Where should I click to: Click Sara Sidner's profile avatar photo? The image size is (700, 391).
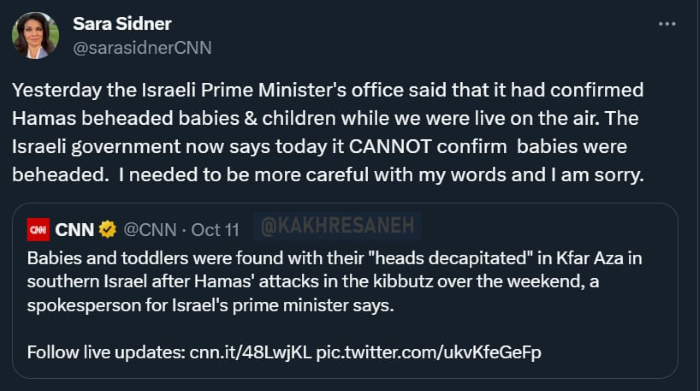(35, 35)
